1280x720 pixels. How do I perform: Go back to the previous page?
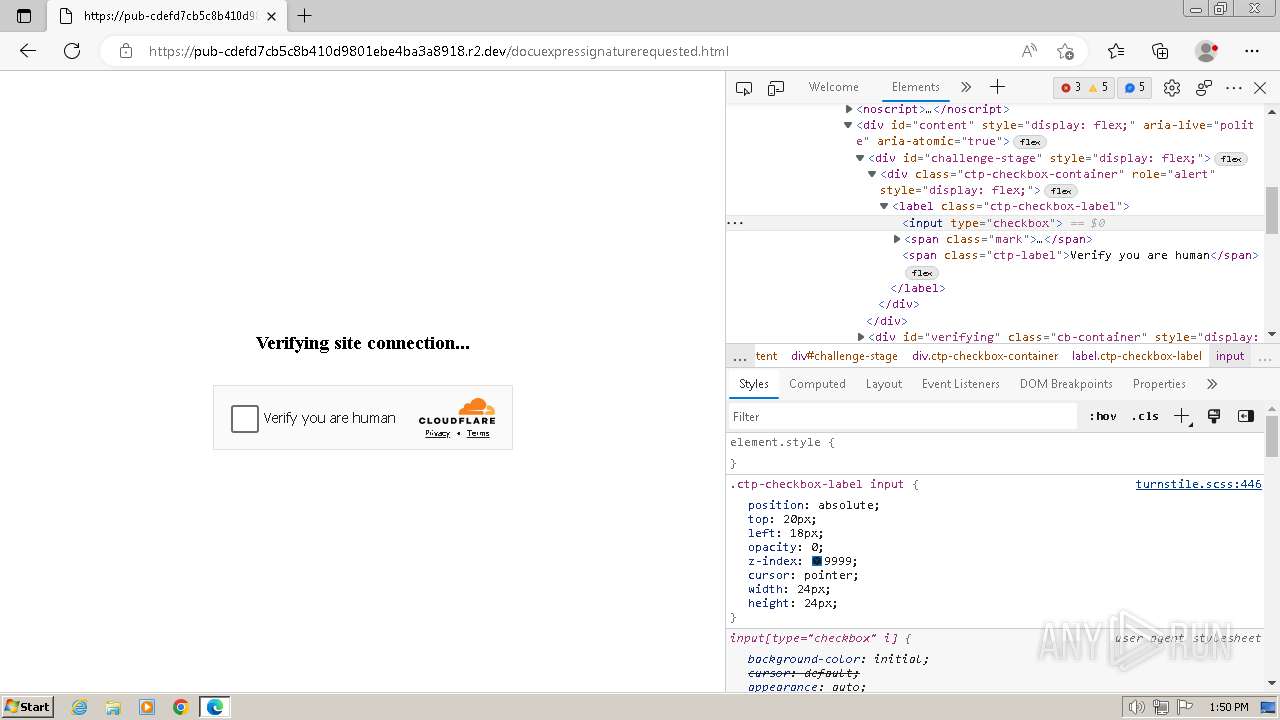click(28, 51)
